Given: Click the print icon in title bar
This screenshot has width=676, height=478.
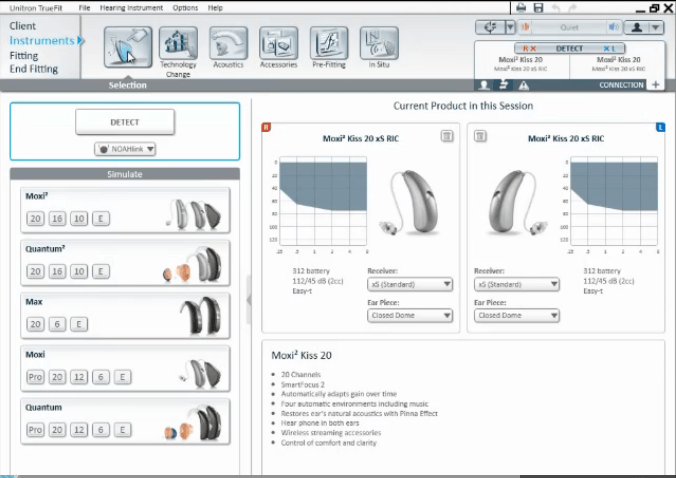Looking at the screenshot, I should (x=522, y=8).
